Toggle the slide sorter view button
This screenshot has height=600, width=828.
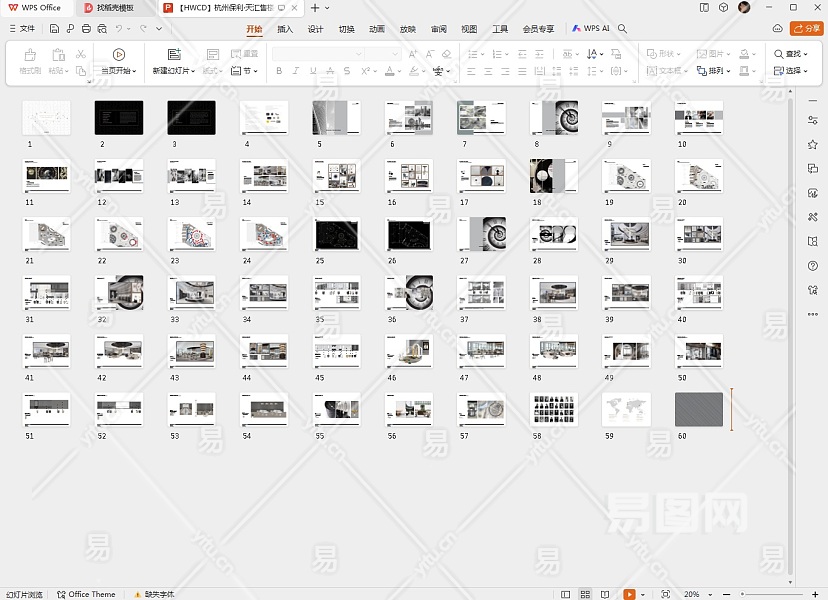tap(586, 594)
